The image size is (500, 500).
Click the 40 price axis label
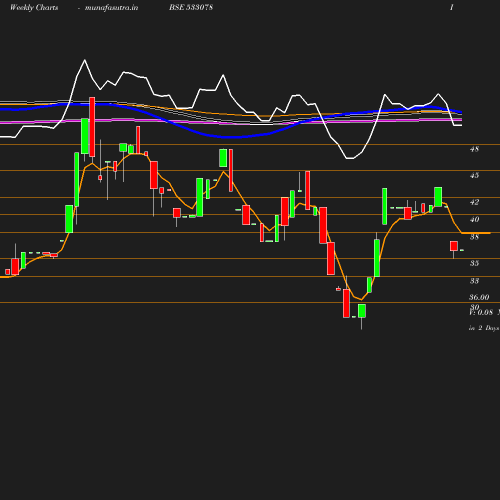[474, 219]
